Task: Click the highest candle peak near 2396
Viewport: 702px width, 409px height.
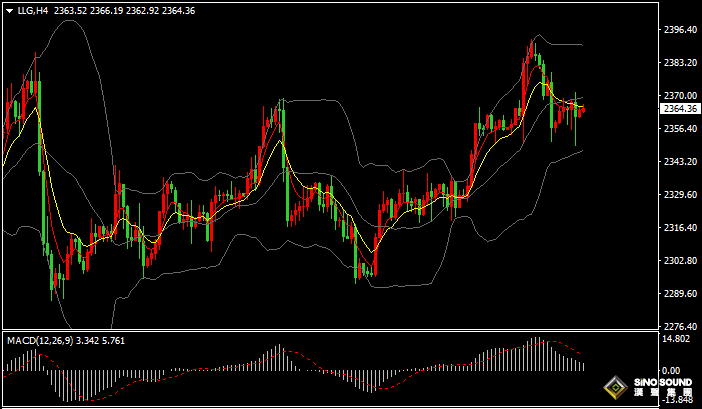Action: click(532, 43)
